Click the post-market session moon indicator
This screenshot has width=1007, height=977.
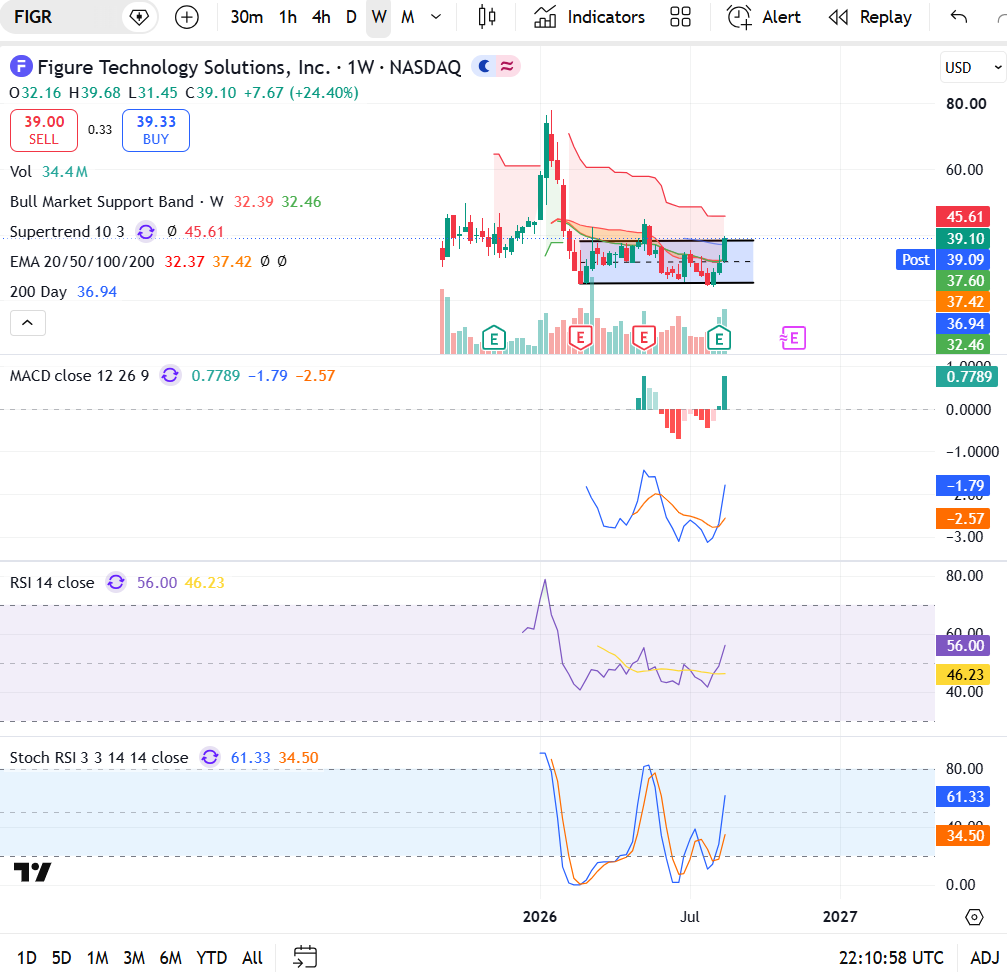pos(485,66)
